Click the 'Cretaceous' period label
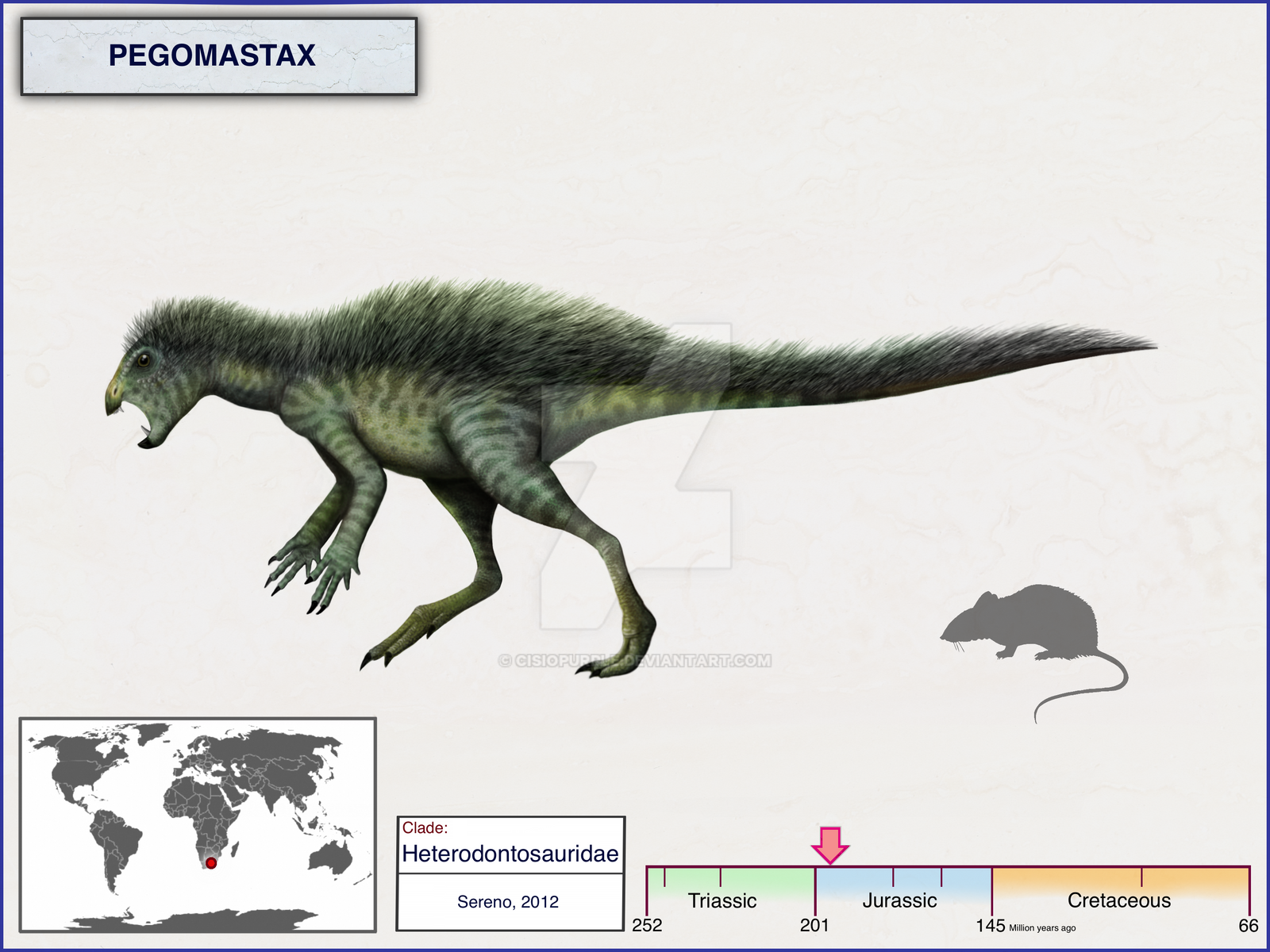The image size is (1270, 952). tap(1119, 900)
